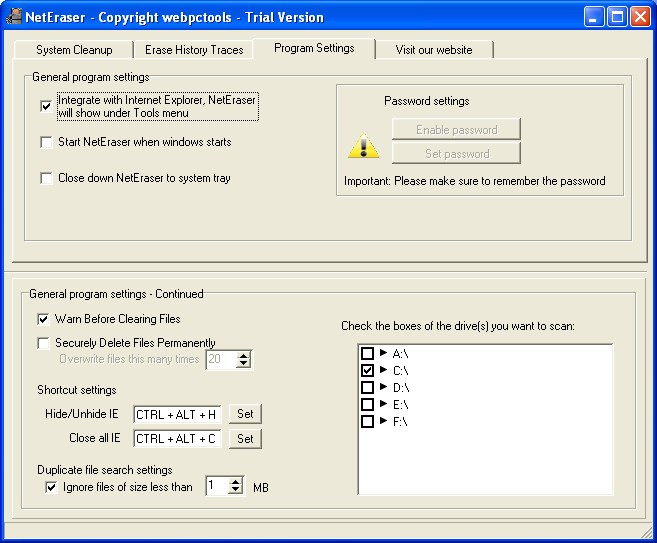Minimize the NetEraser window

click(594, 17)
